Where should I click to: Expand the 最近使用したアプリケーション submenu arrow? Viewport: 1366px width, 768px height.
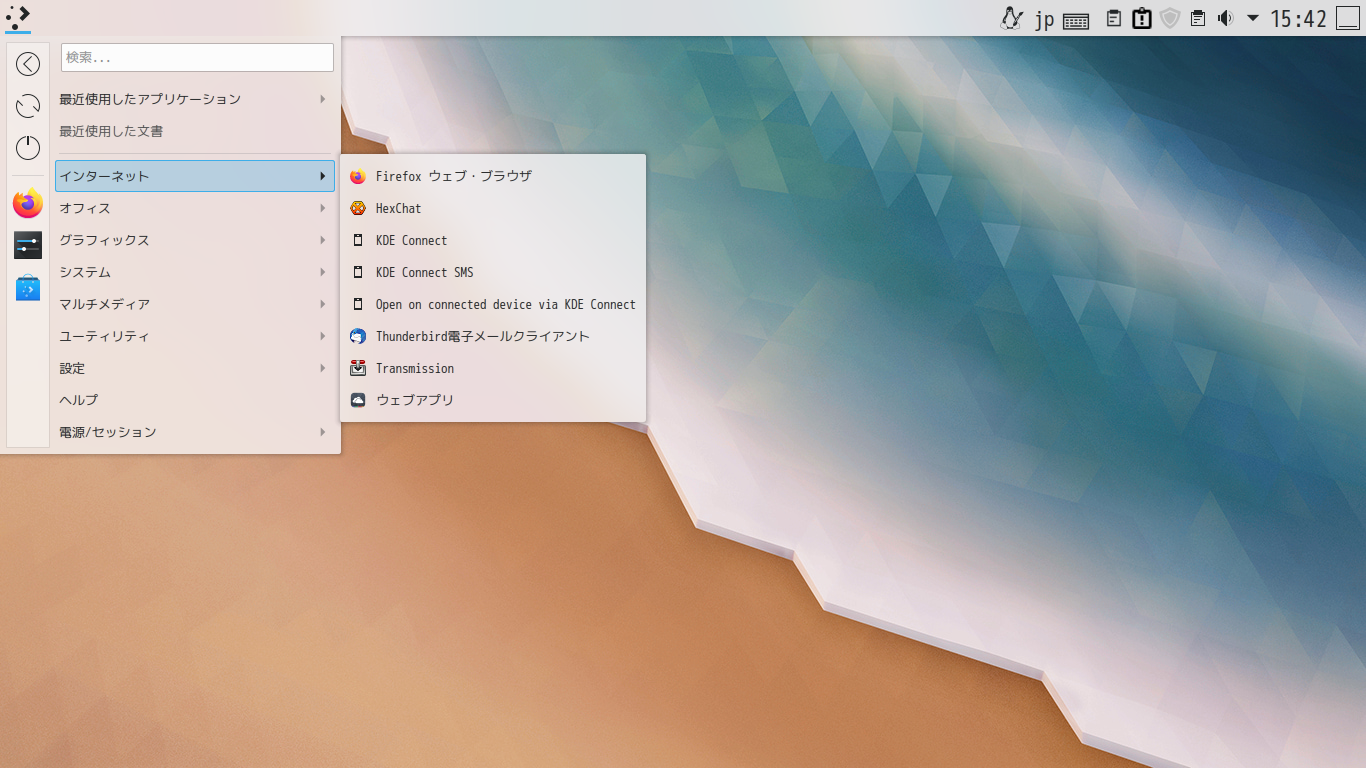pyautogui.click(x=322, y=99)
